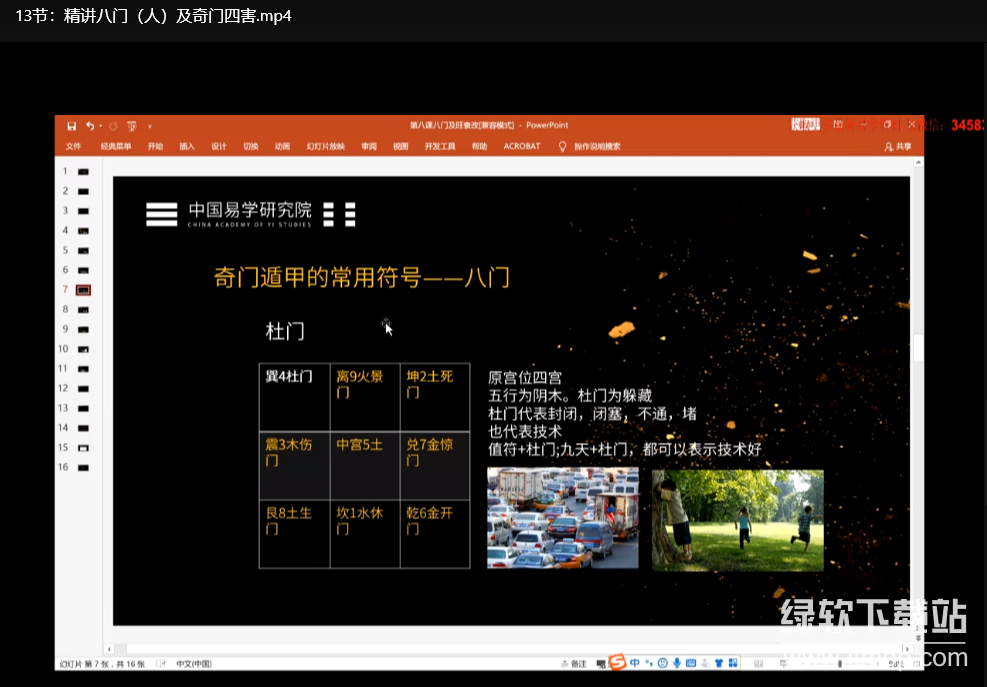987x687 pixels.
Task: Click the Sogou S logo icon
Action: tap(618, 663)
